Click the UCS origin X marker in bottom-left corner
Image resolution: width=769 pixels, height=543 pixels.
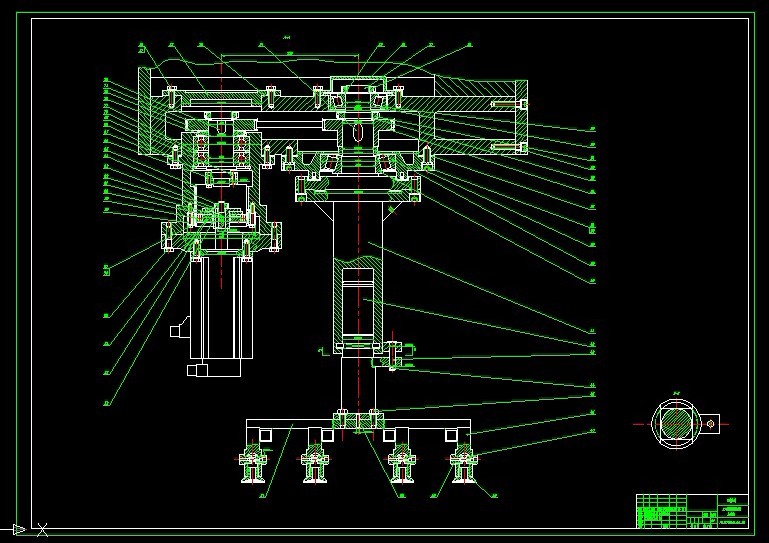[42, 530]
